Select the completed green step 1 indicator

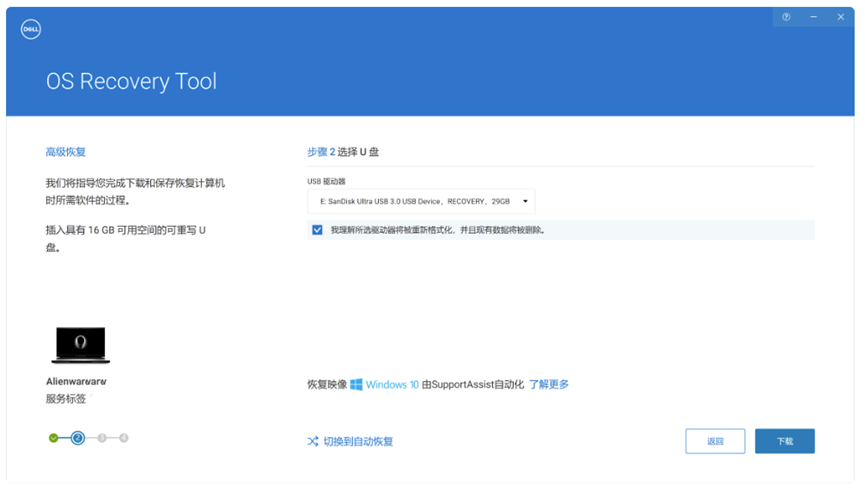point(54,438)
